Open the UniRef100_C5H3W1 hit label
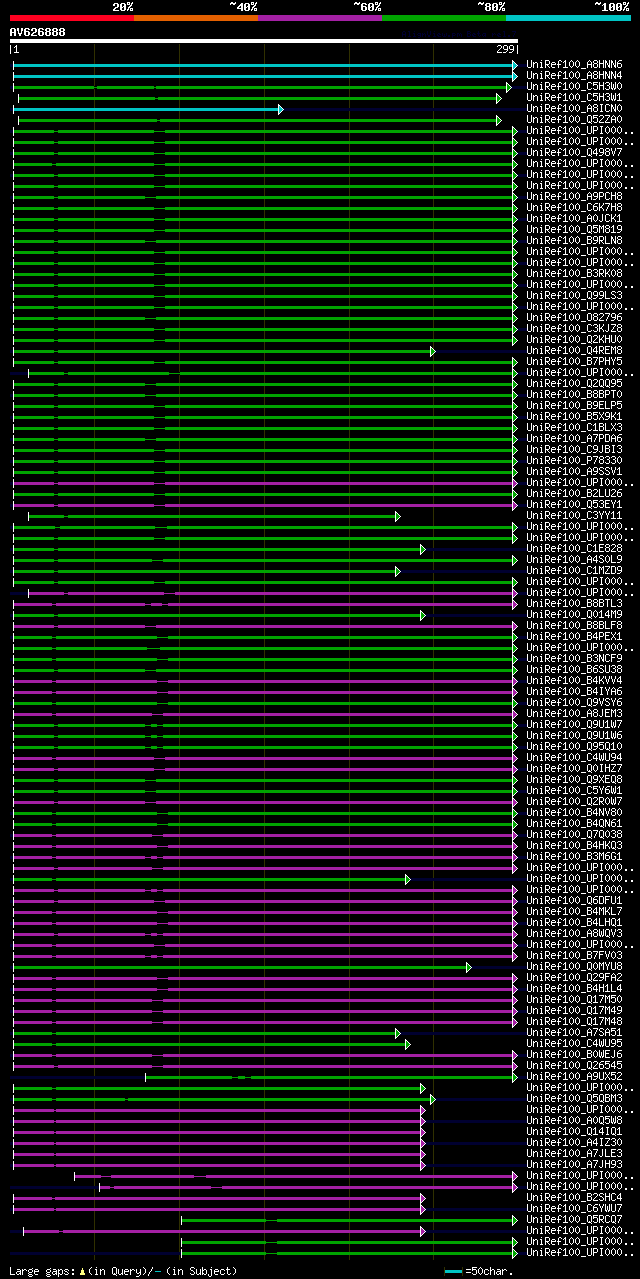This screenshot has height=1279, width=640. pyautogui.click(x=574, y=98)
